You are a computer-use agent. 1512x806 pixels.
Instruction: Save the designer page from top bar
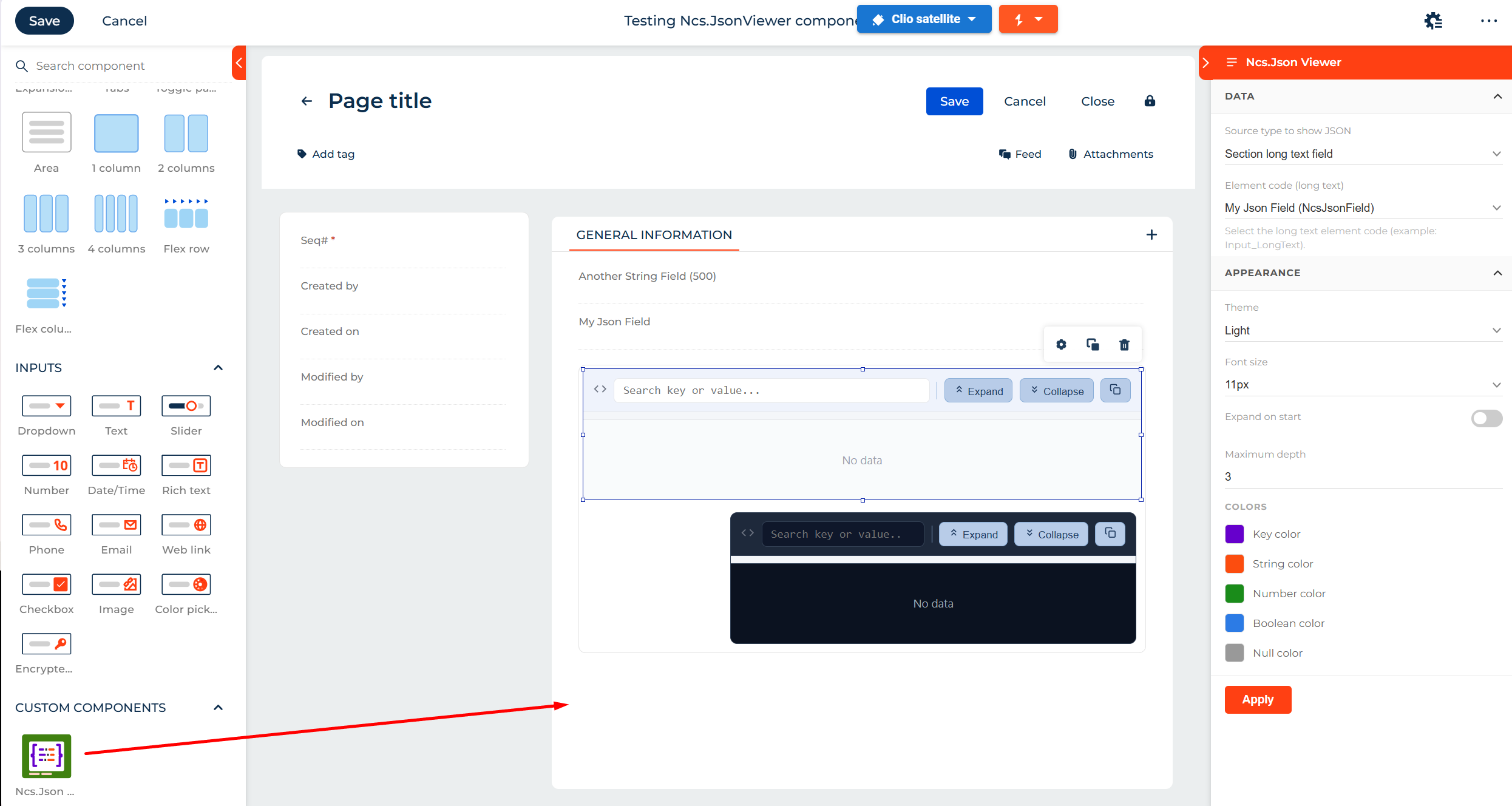44,21
